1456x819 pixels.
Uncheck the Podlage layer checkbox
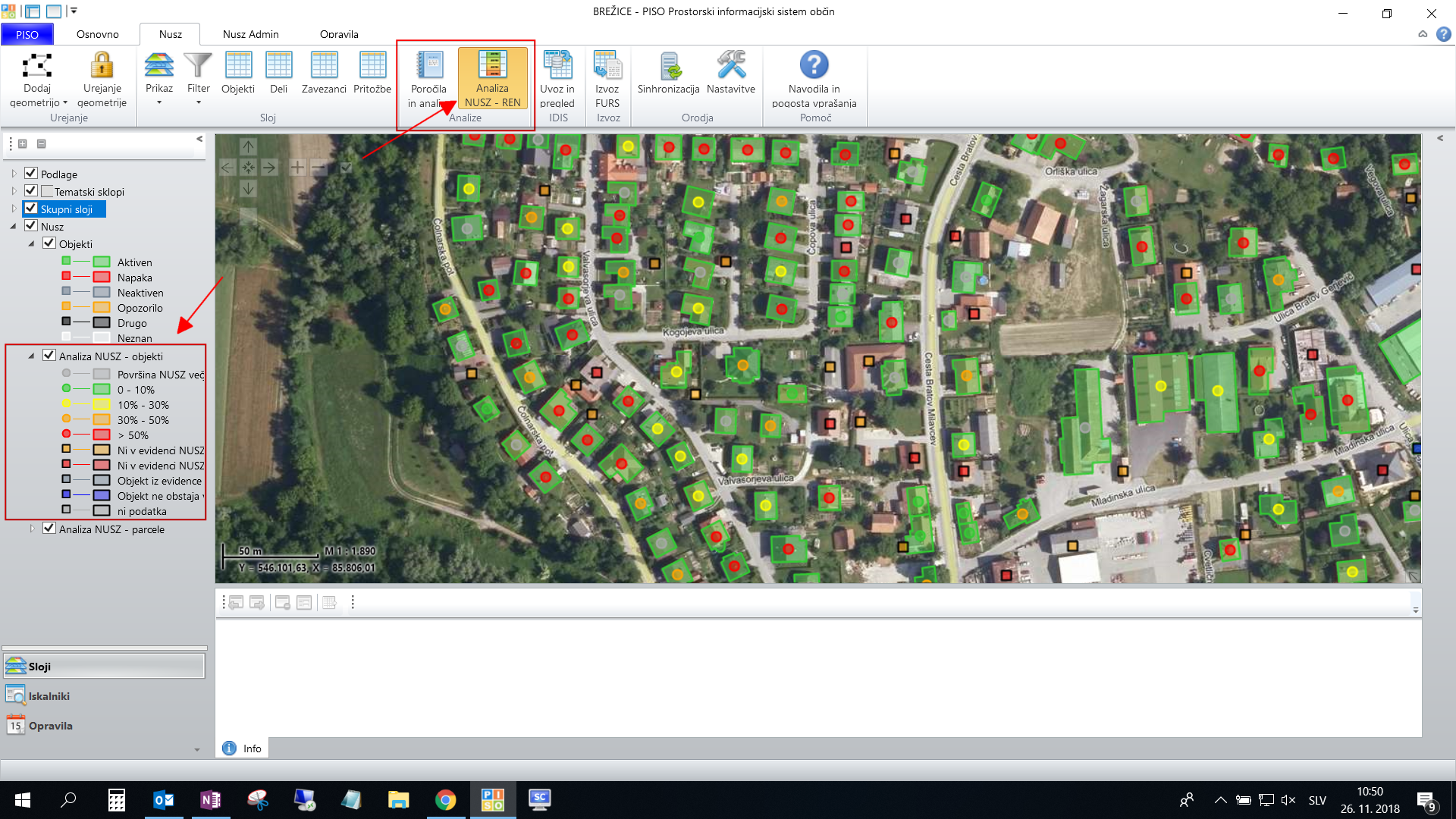[x=31, y=174]
